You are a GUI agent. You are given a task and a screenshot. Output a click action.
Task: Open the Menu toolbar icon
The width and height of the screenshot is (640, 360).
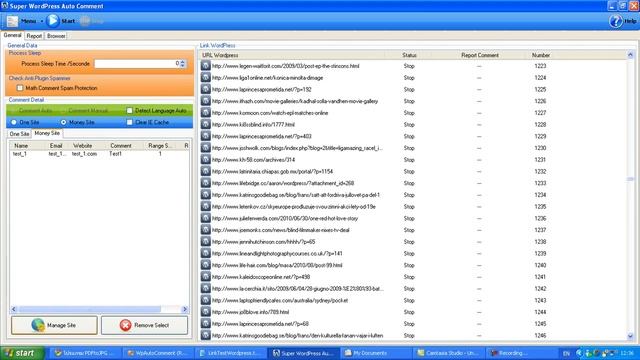point(12,21)
